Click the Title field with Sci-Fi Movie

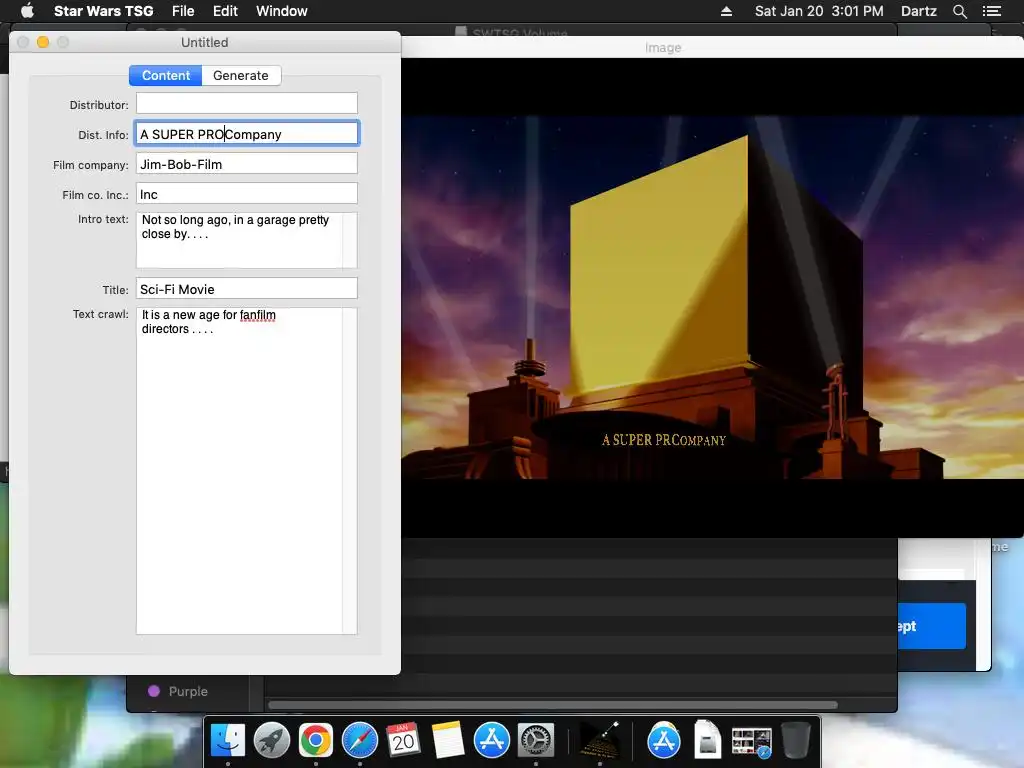pos(247,289)
